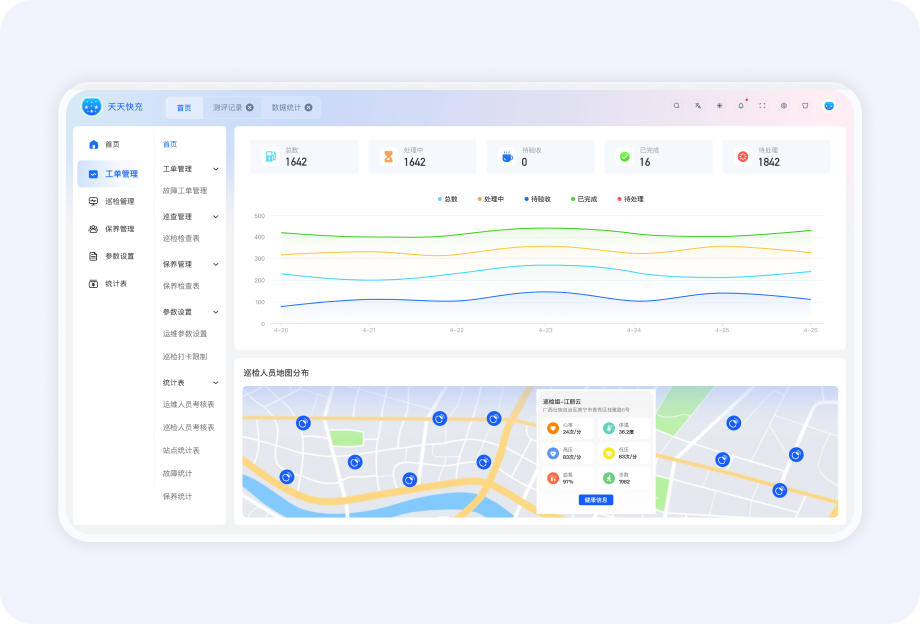Image resolution: width=920 pixels, height=624 pixels.
Task: Click the 待处理 1842 statistics card
Action: click(776, 157)
